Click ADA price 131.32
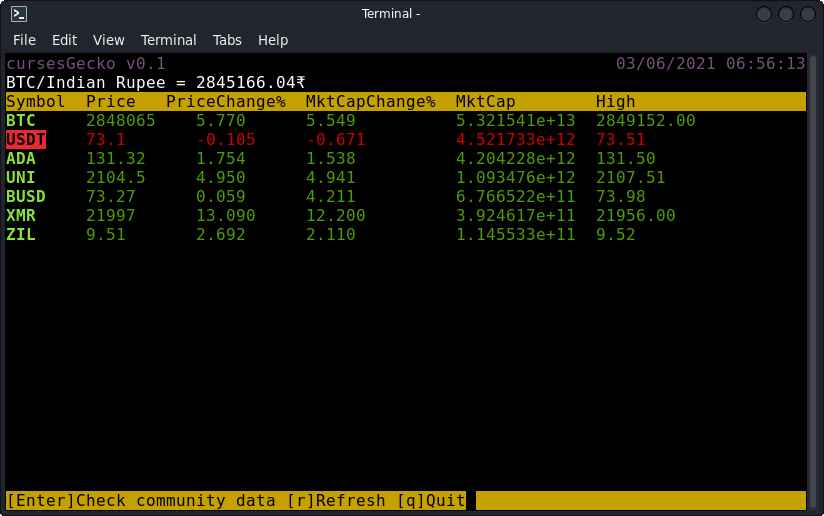The width and height of the screenshot is (824, 516). [116, 158]
